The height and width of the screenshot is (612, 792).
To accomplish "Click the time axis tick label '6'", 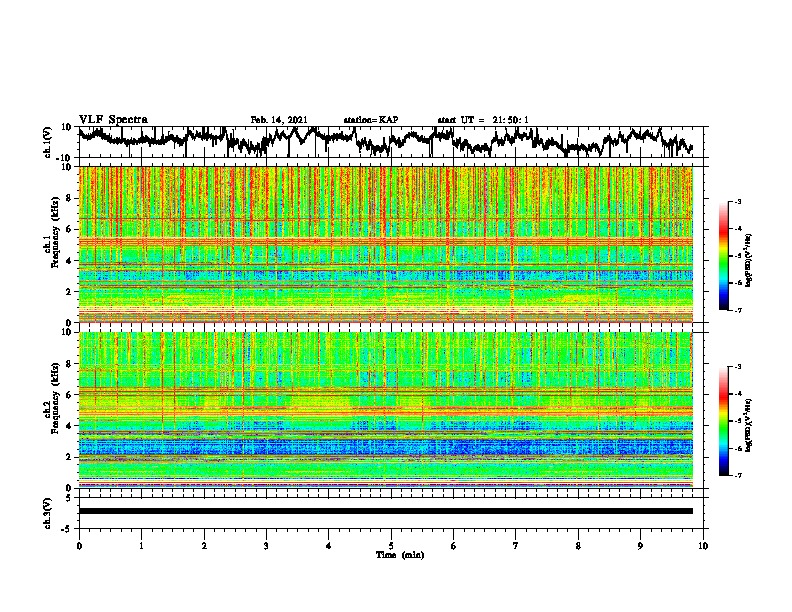I will point(454,546).
